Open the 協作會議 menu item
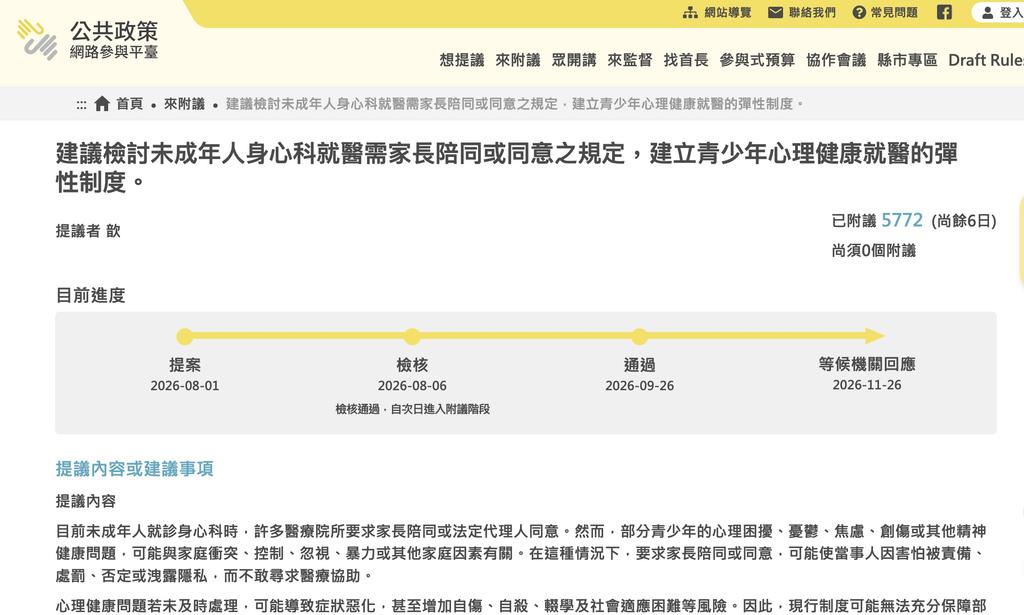Image resolution: width=1024 pixels, height=615 pixels. coord(836,60)
